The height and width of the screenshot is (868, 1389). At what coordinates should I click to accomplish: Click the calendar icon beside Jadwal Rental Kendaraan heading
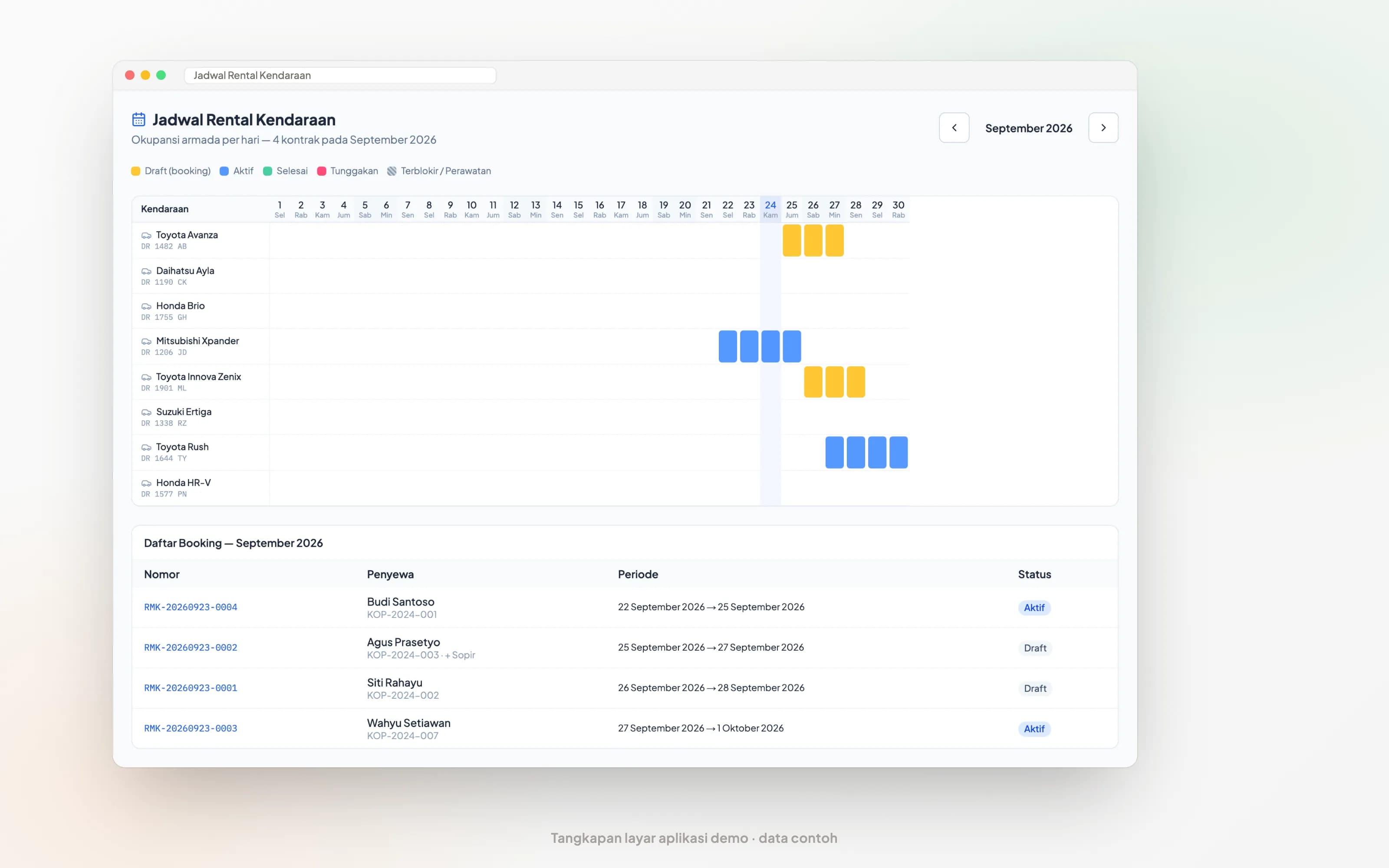pos(138,119)
